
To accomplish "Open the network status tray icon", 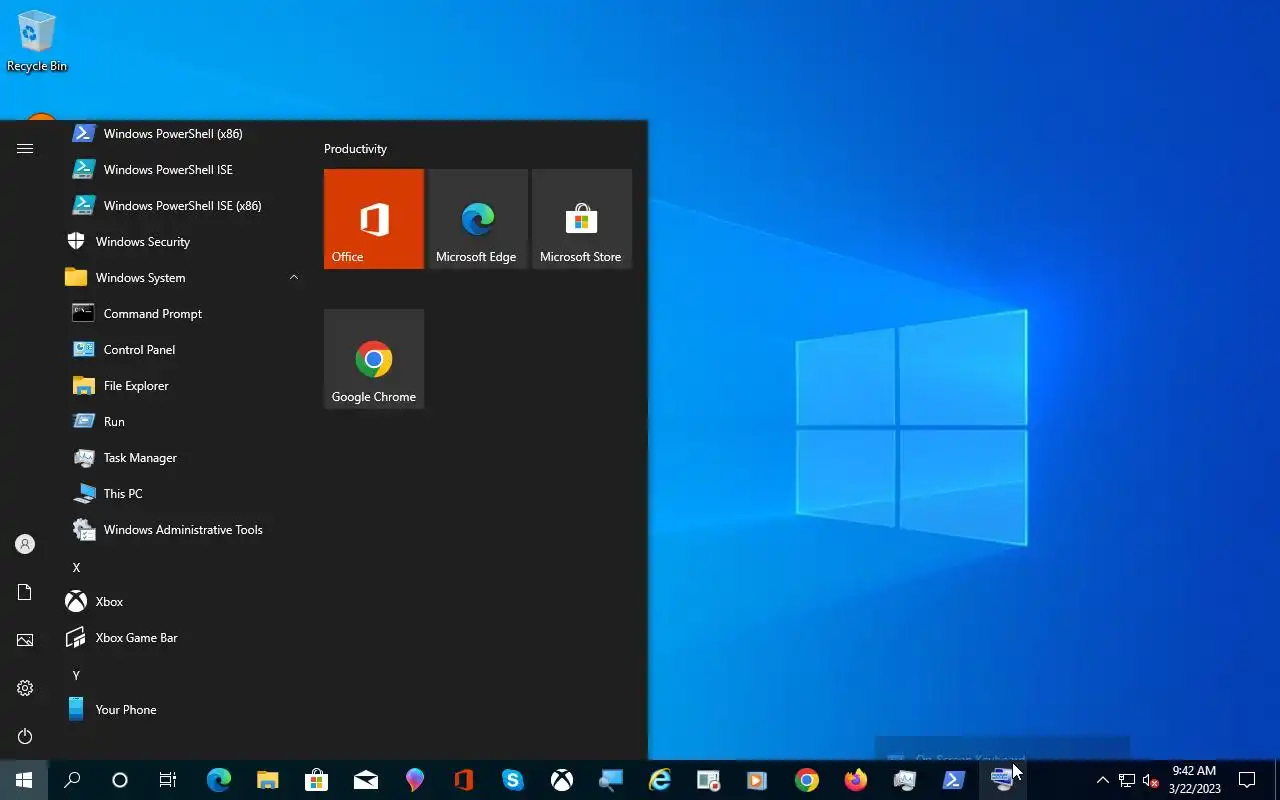I will tap(1127, 780).
